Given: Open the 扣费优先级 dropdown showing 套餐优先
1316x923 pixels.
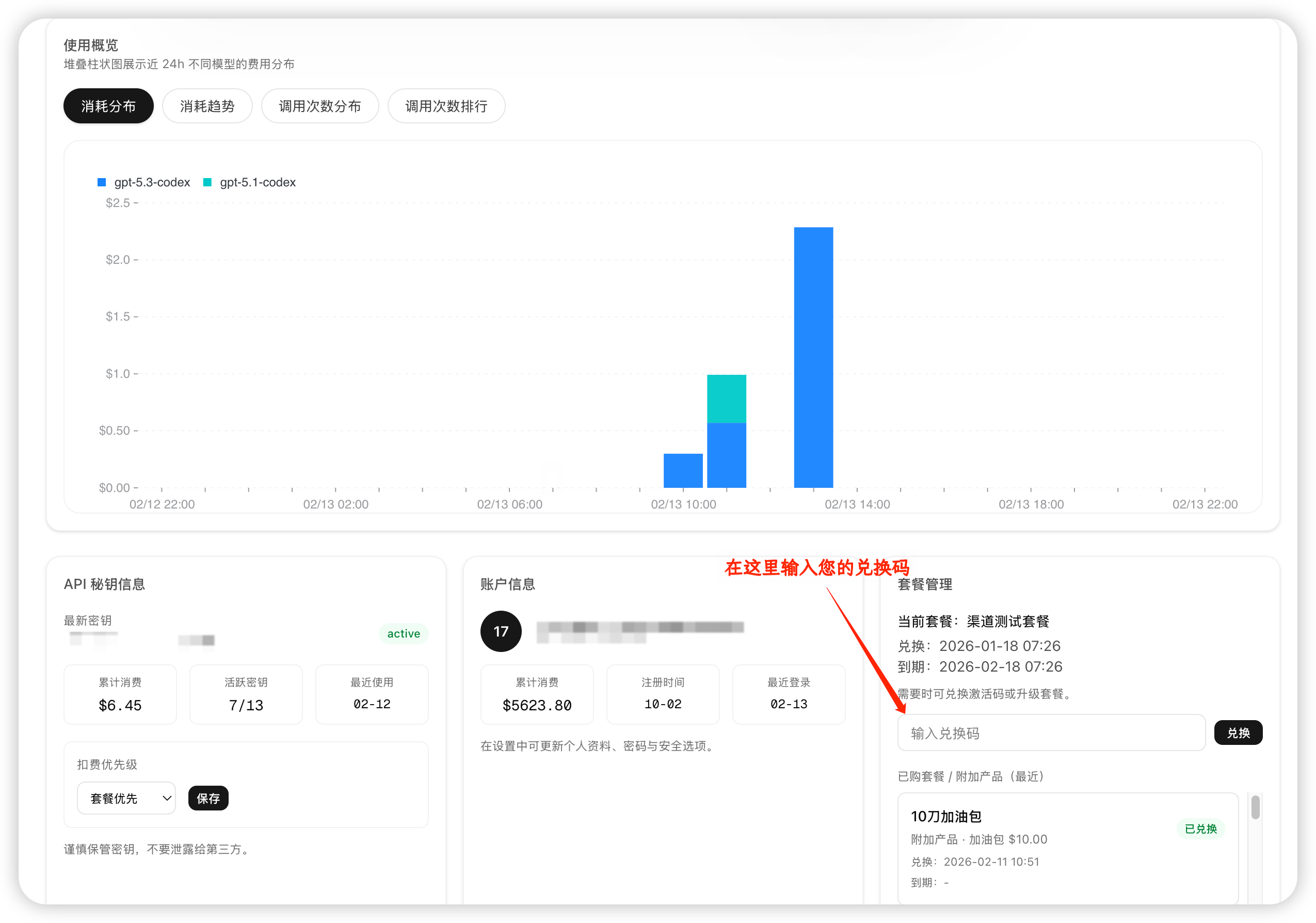Looking at the screenshot, I should tap(126, 798).
